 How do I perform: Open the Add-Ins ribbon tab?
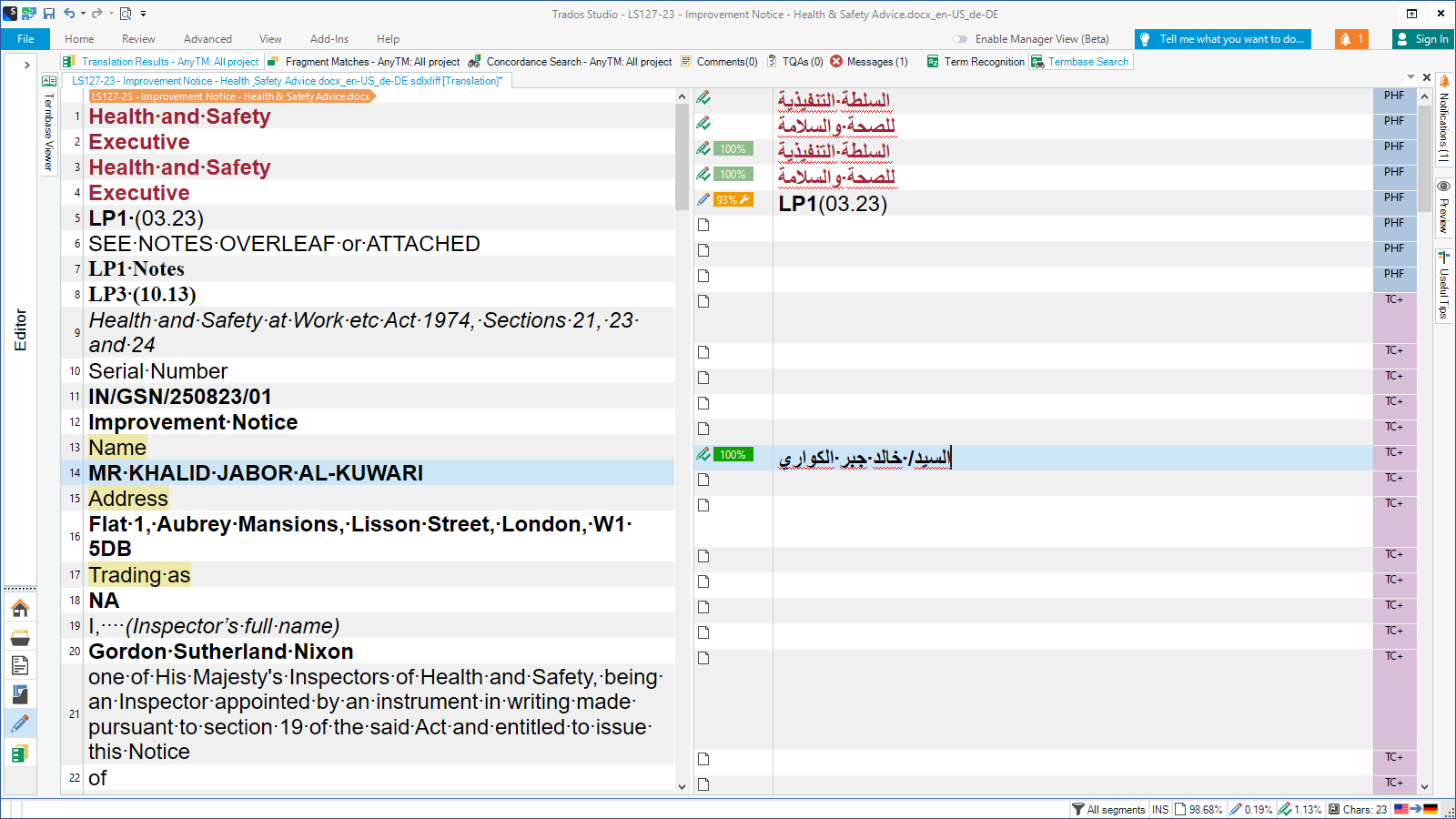point(329,39)
